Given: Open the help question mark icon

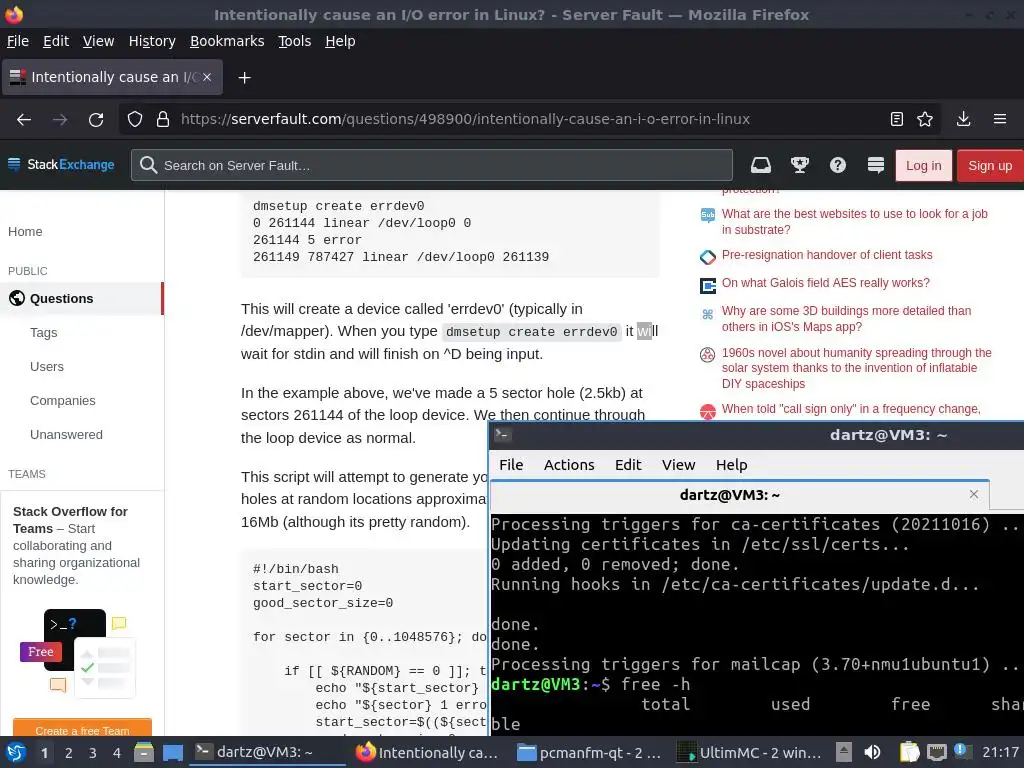Looking at the screenshot, I should pyautogui.click(x=838, y=165).
